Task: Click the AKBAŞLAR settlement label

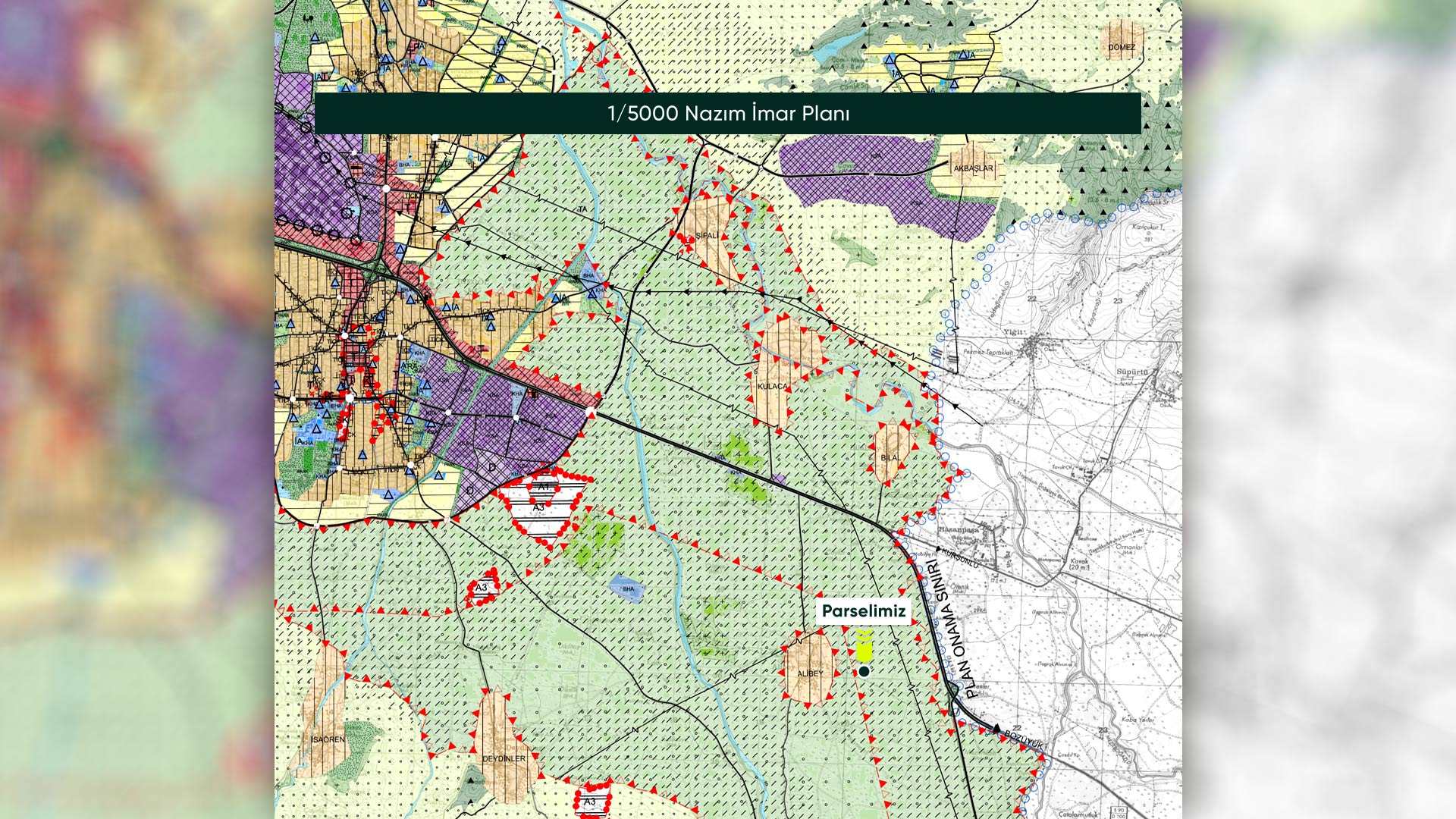Action: coord(973,168)
